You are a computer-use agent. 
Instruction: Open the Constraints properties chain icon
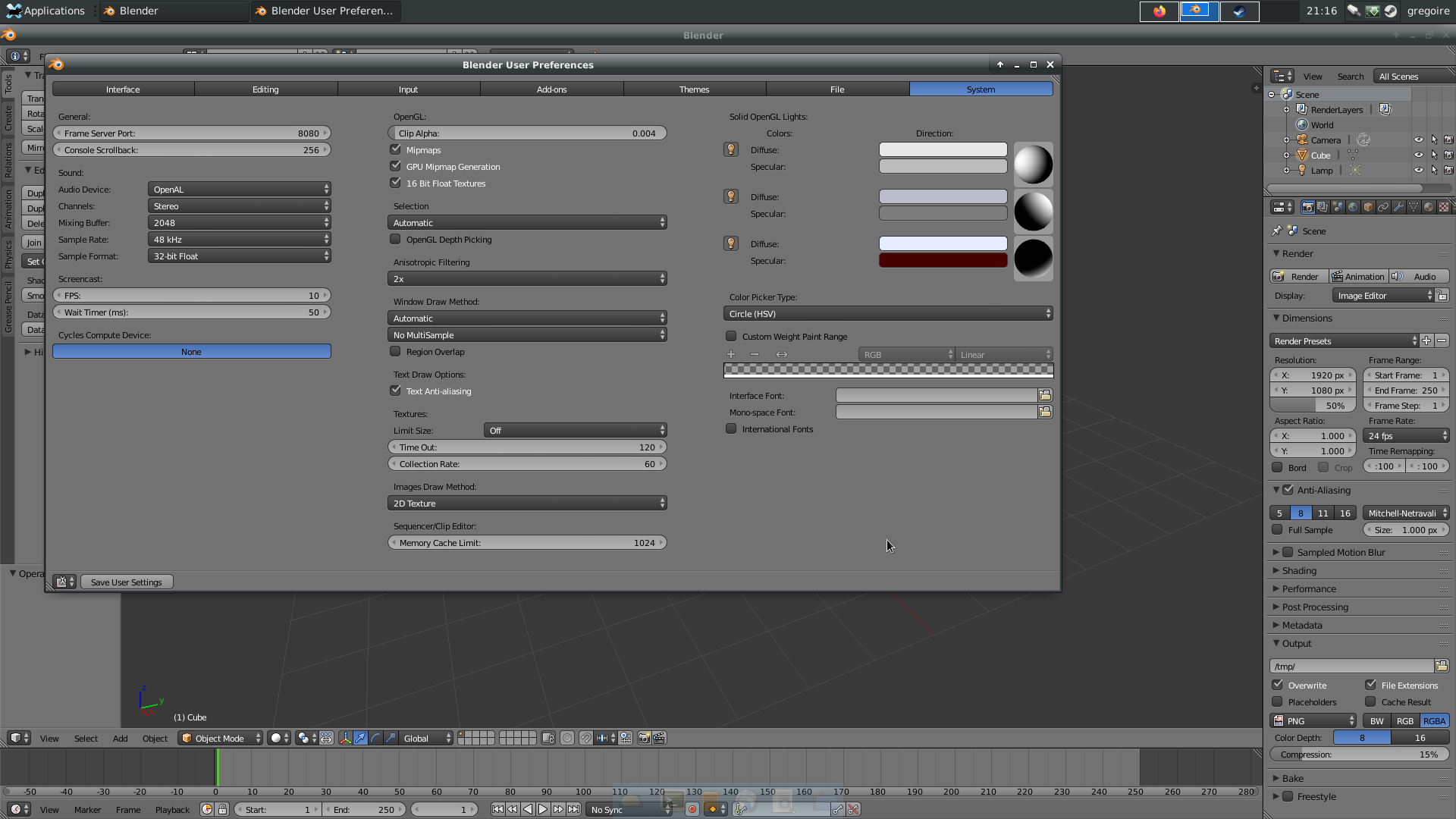[x=1383, y=207]
